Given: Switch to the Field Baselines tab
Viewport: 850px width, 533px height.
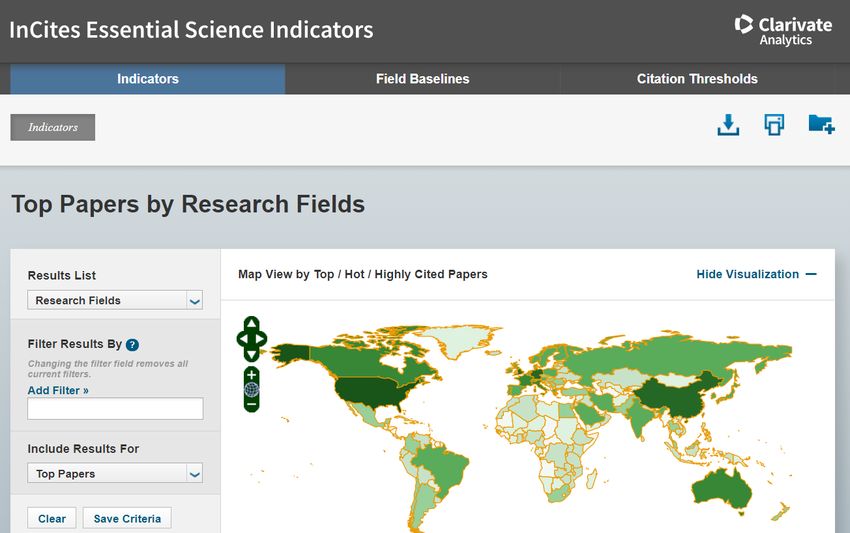Looking at the screenshot, I should pos(422,79).
